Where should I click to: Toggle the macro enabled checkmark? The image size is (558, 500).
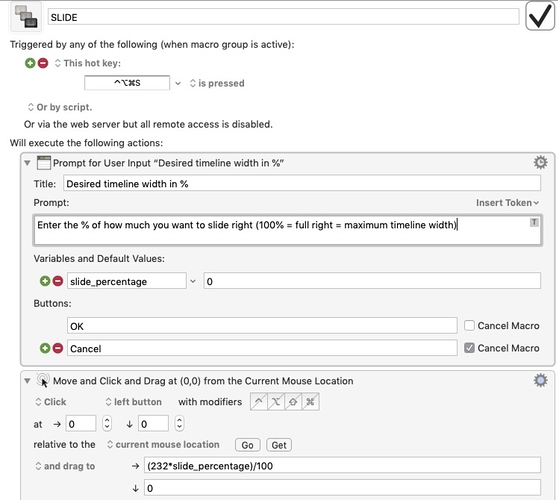click(539, 16)
